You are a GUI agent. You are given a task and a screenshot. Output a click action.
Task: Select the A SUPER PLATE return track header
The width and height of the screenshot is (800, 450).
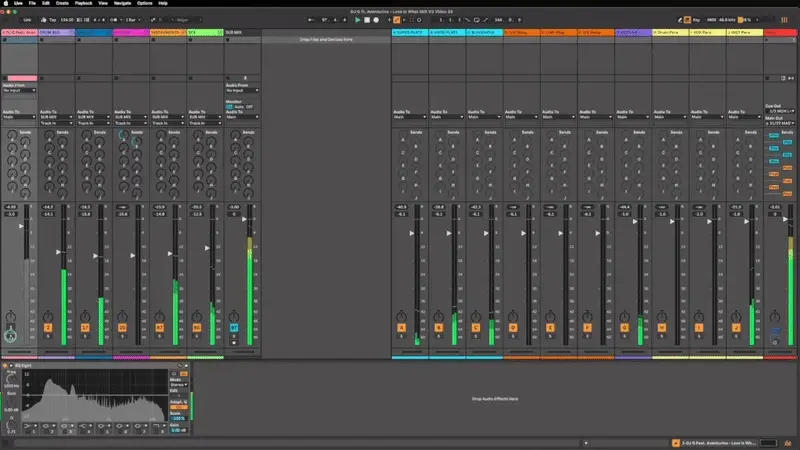click(x=410, y=32)
